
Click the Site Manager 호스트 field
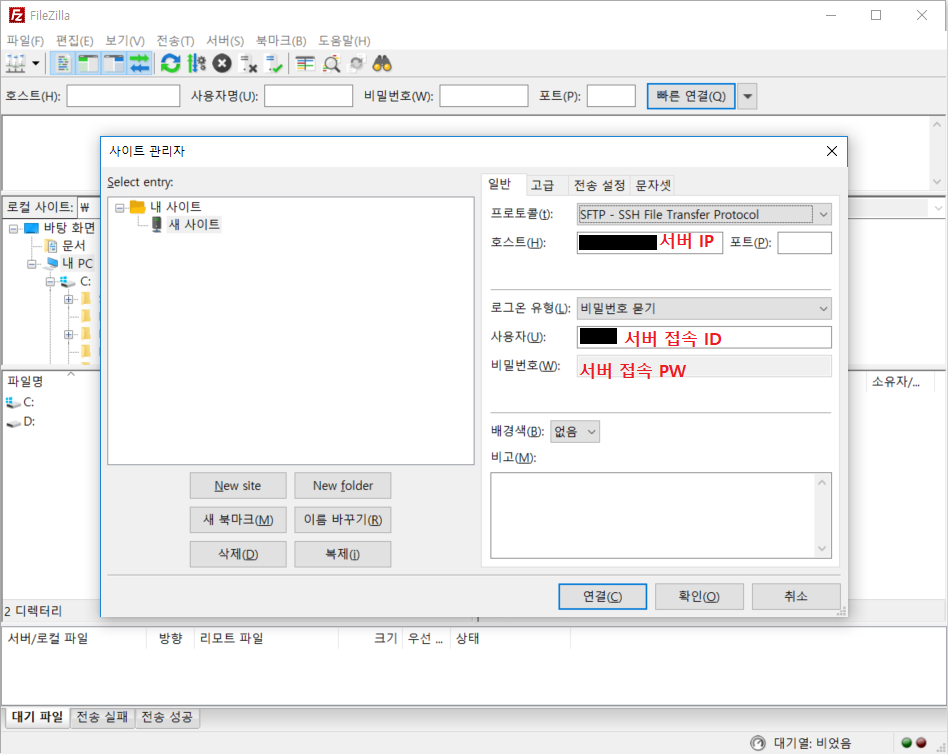pyautogui.click(x=650, y=242)
